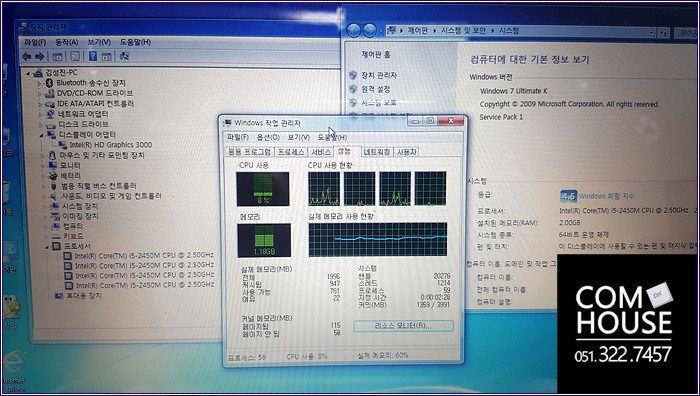
Task: Expand the 범용 직렬 버스 컨트롤러 node
Action: coord(44,186)
